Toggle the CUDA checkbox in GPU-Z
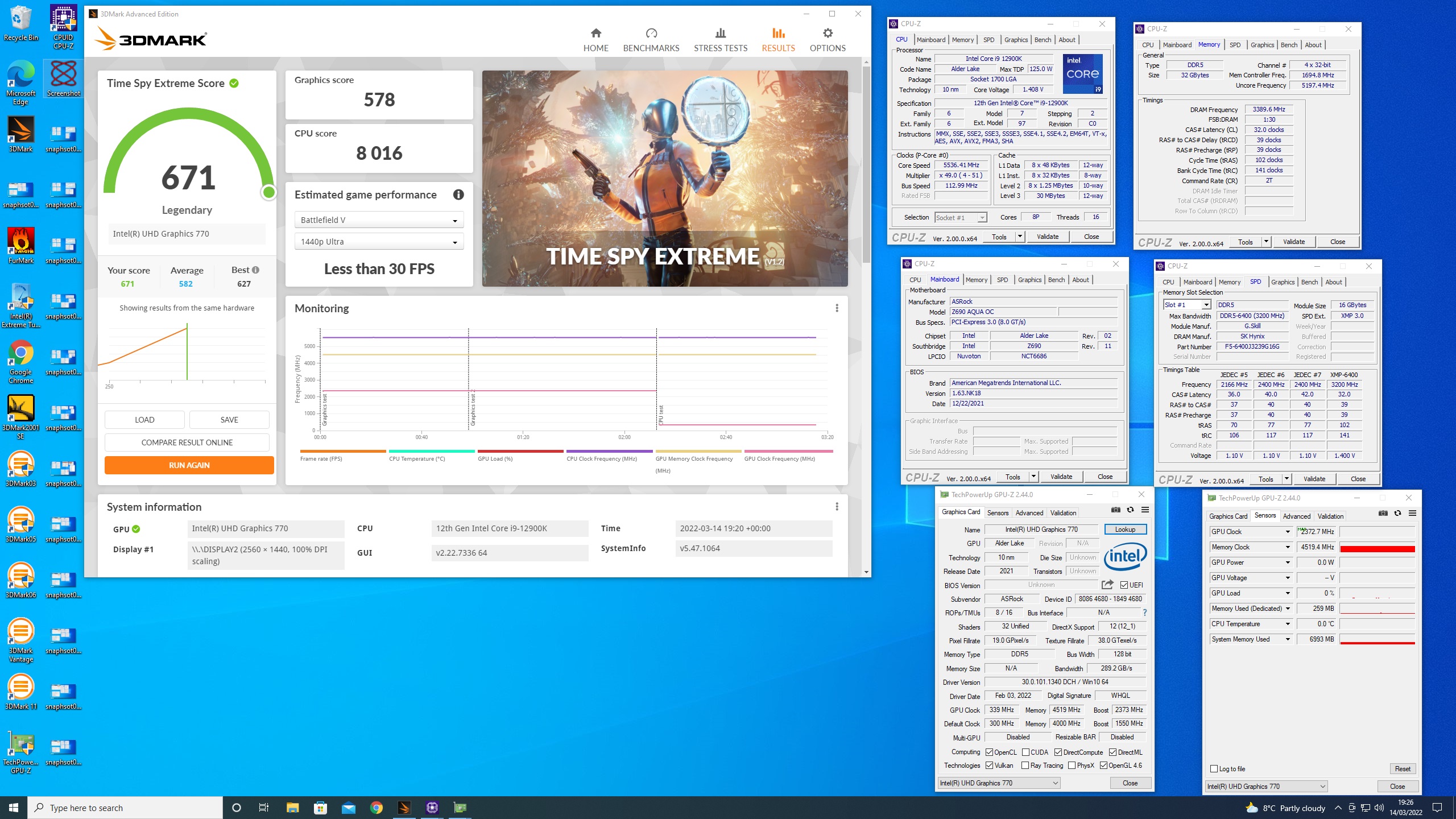The image size is (1456, 819). click(x=1025, y=752)
